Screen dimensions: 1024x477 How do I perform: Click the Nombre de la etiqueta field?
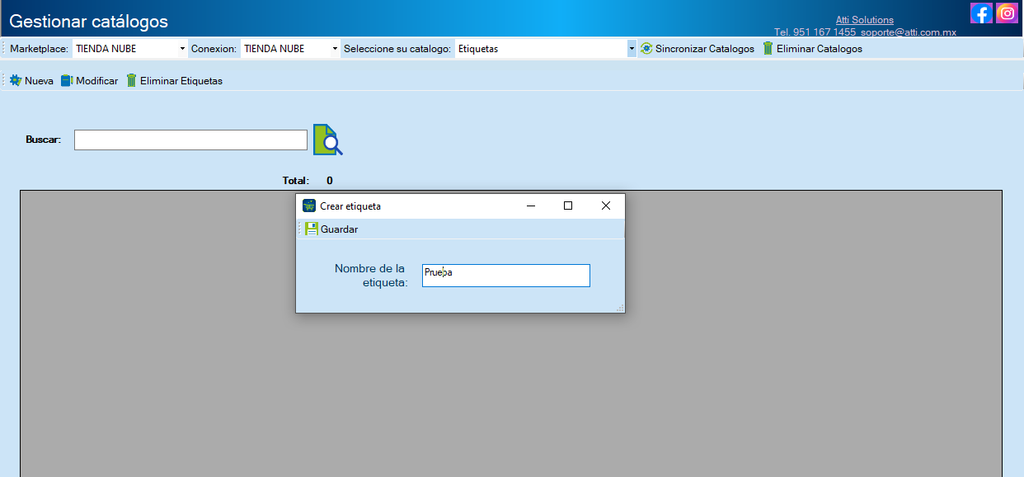[506, 275]
